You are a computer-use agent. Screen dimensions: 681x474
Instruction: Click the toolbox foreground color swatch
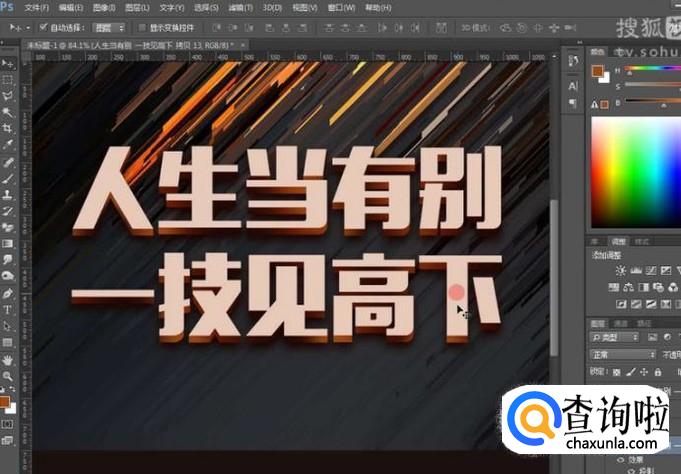5,402
